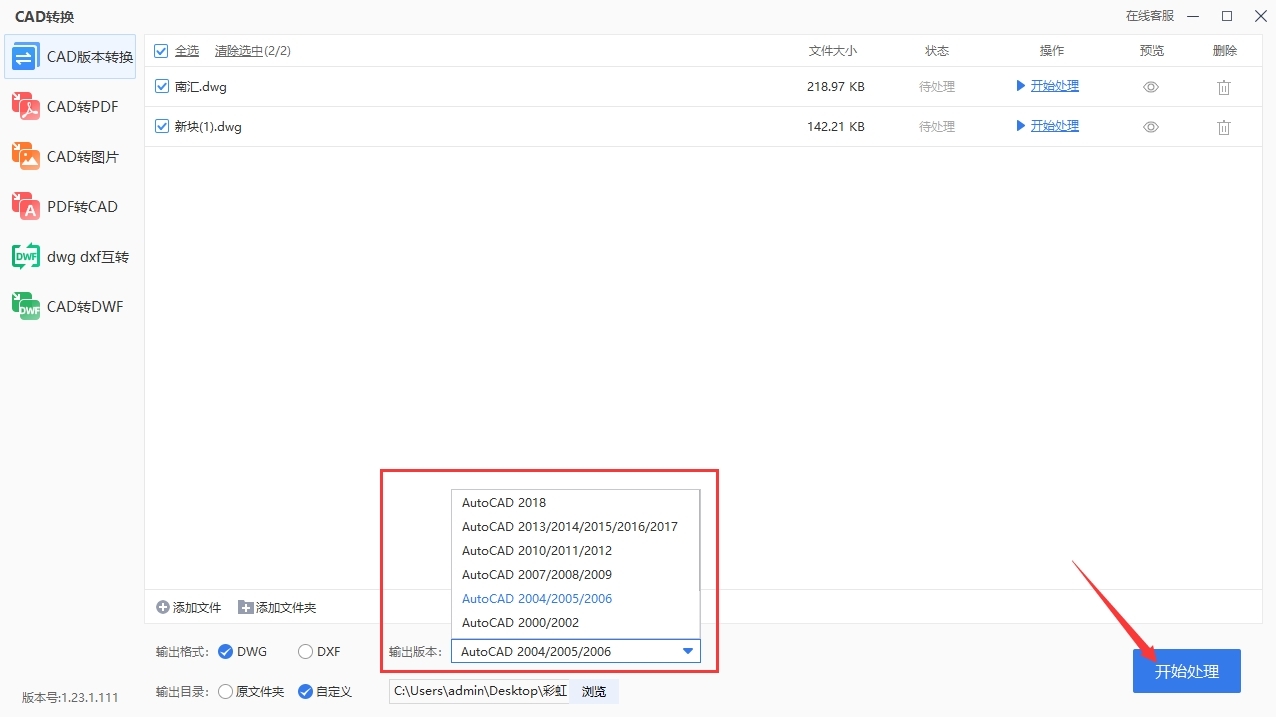The image size is (1276, 717).
Task: Click version number 版本号:1.23.1.111
Action: [70, 697]
